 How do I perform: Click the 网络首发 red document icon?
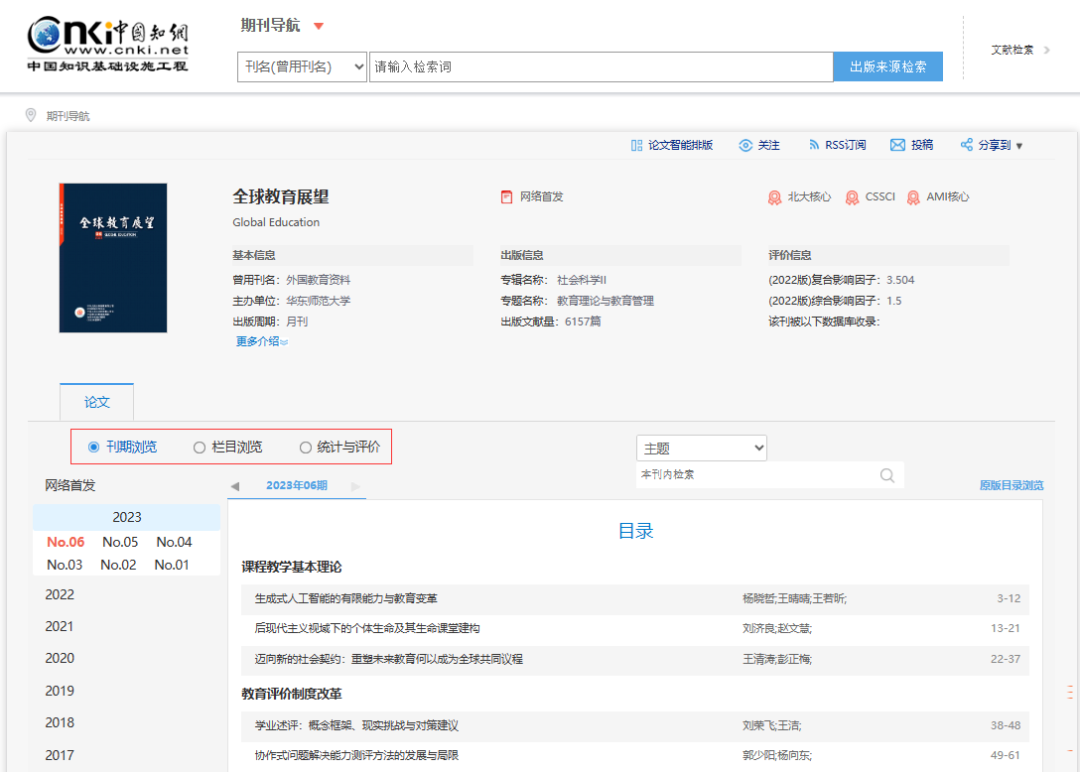point(506,197)
